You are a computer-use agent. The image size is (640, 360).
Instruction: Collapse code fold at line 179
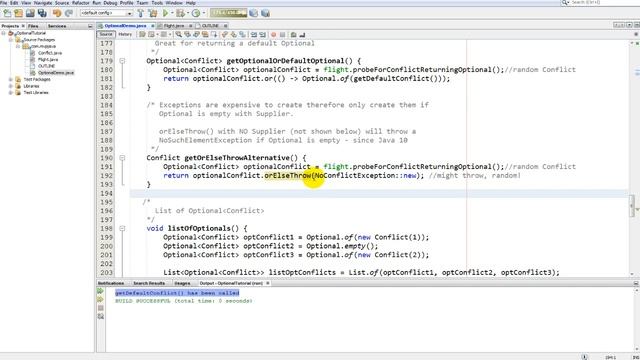122,61
